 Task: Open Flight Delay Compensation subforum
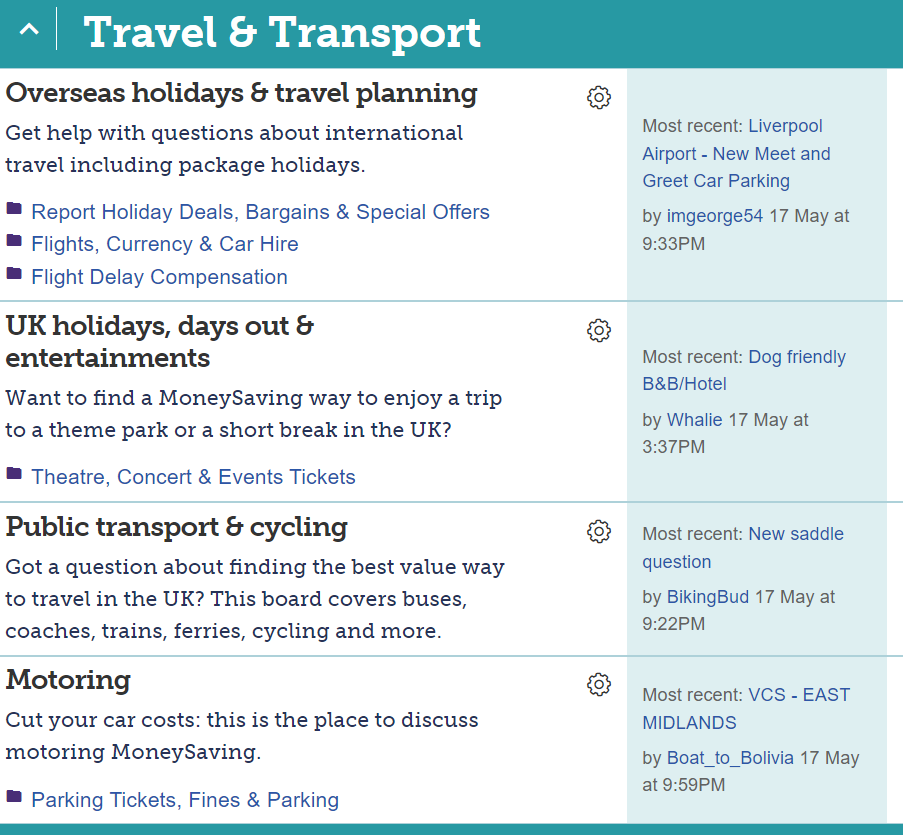160,277
